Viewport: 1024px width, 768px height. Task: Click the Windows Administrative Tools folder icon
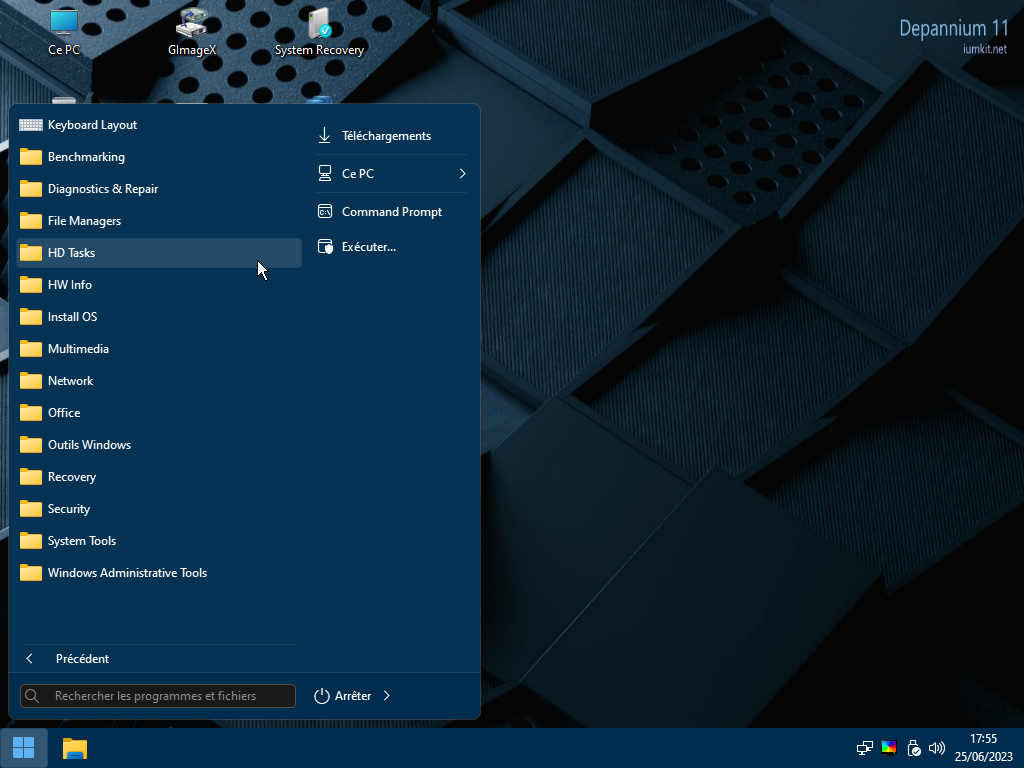tap(31, 573)
